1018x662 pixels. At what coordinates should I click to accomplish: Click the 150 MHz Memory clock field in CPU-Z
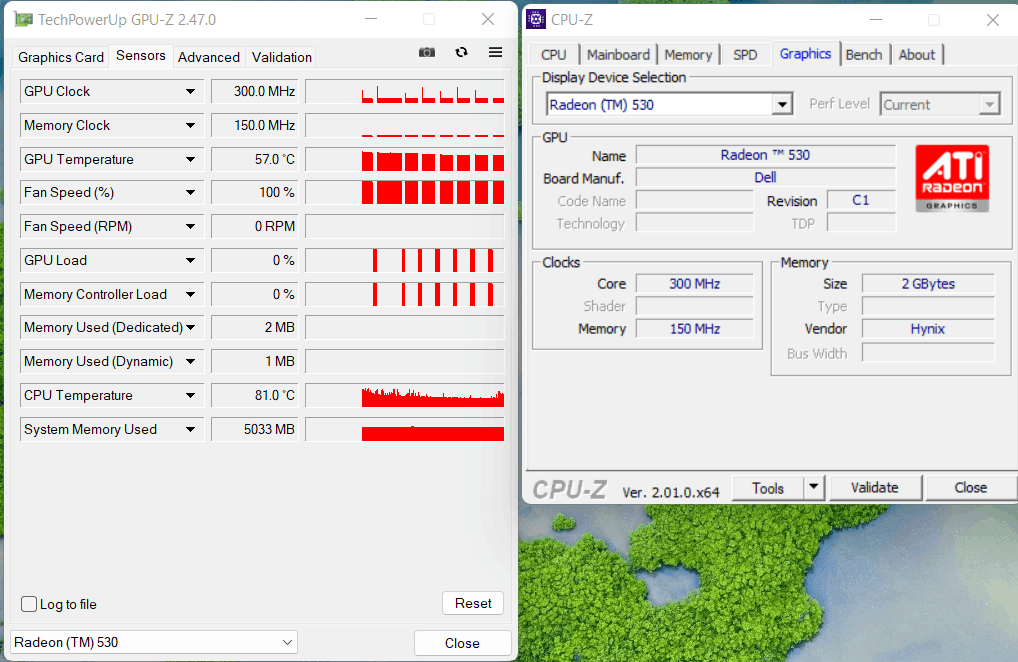pos(695,329)
